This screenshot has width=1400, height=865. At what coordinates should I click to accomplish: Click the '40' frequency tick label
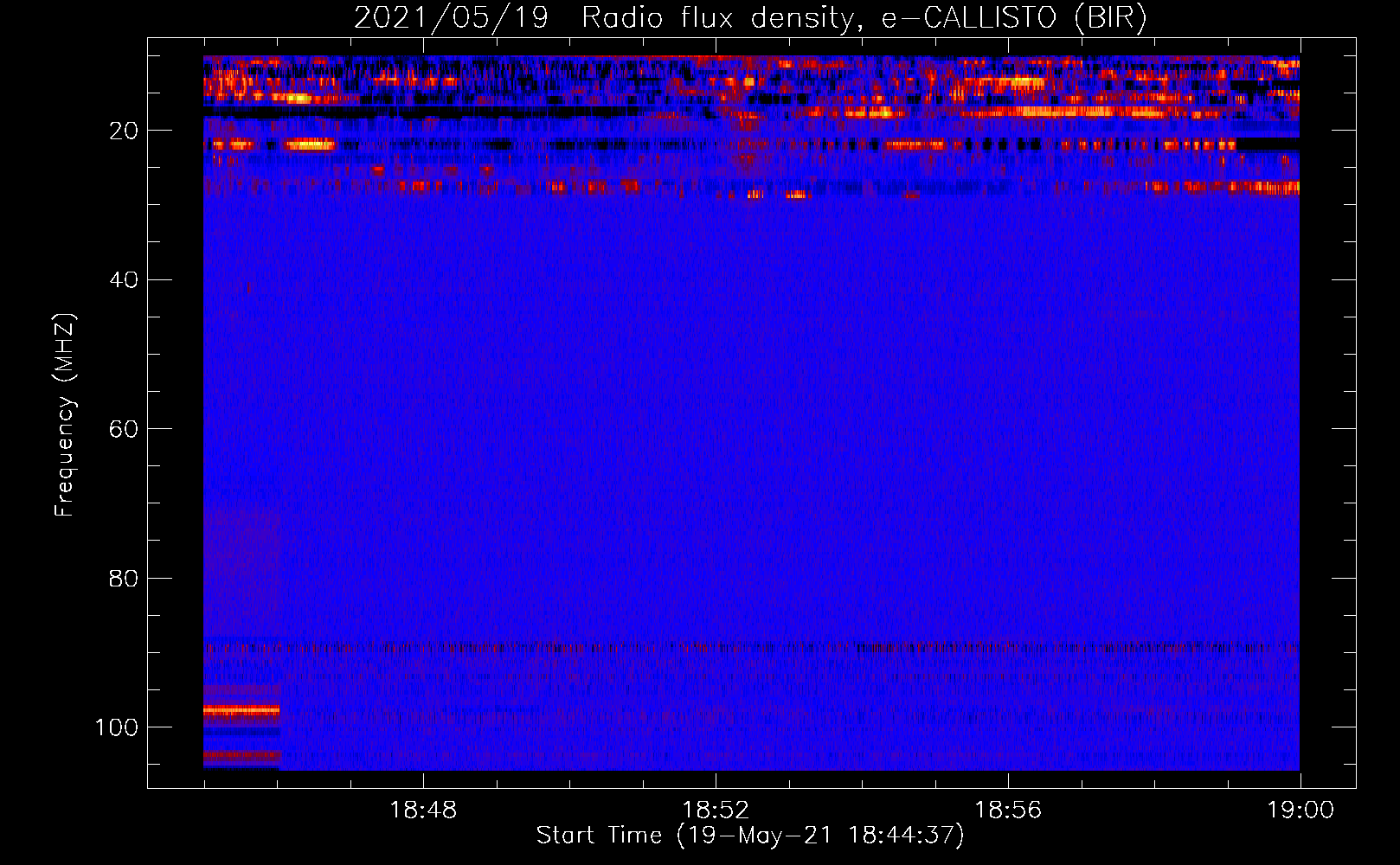click(x=124, y=280)
